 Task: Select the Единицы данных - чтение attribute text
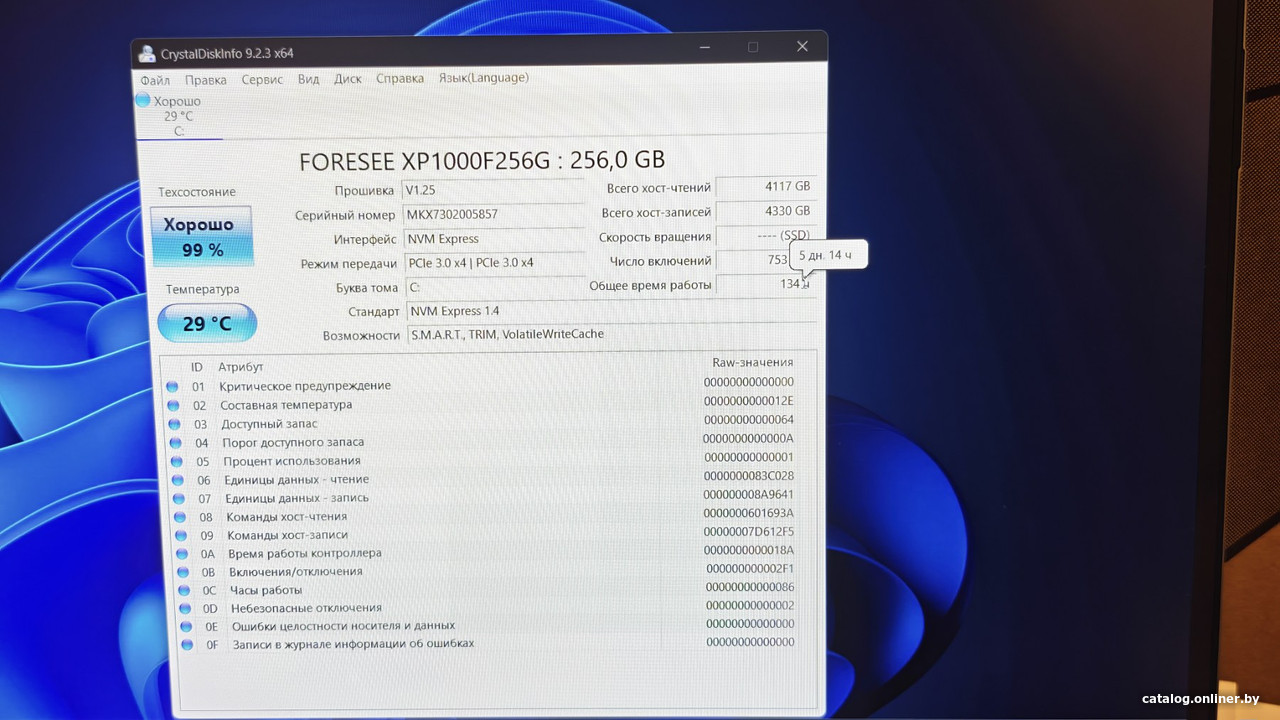click(297, 480)
